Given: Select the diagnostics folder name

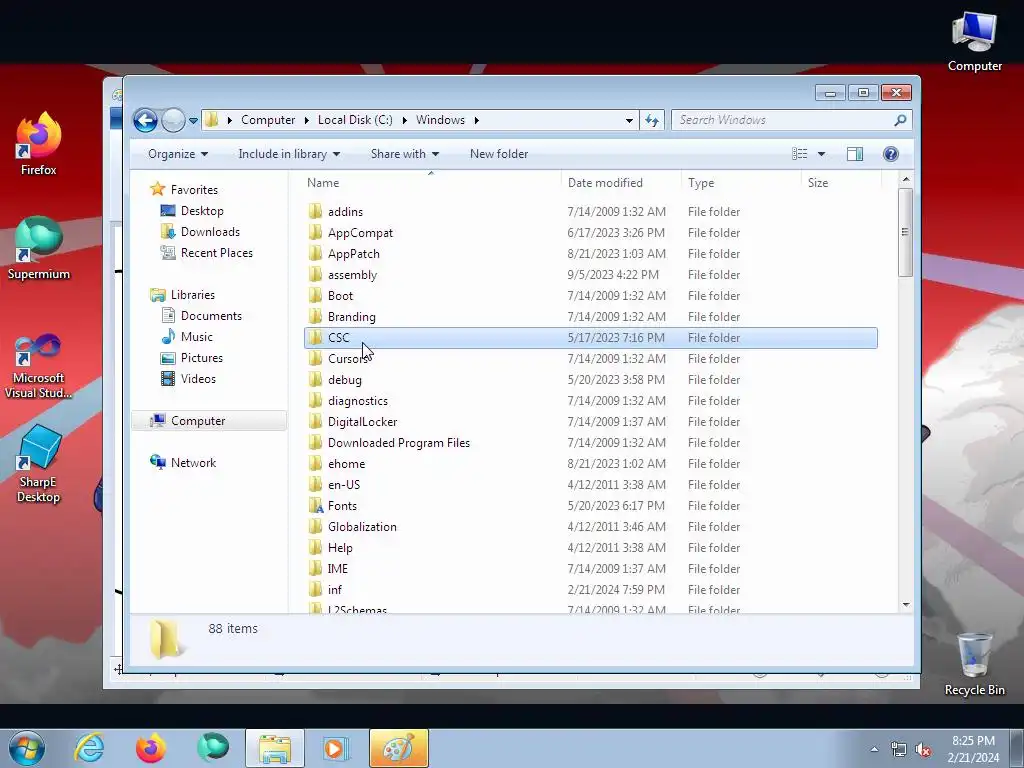Looking at the screenshot, I should [358, 400].
